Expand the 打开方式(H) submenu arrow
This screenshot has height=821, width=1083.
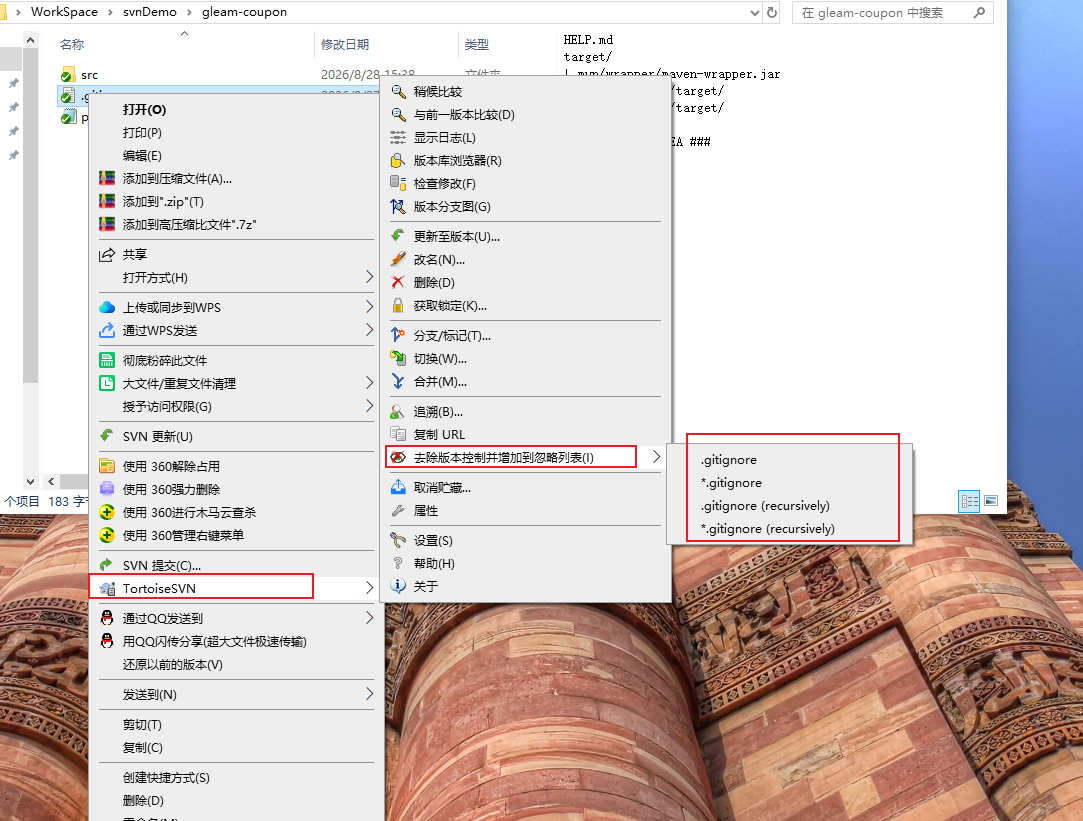coord(369,277)
